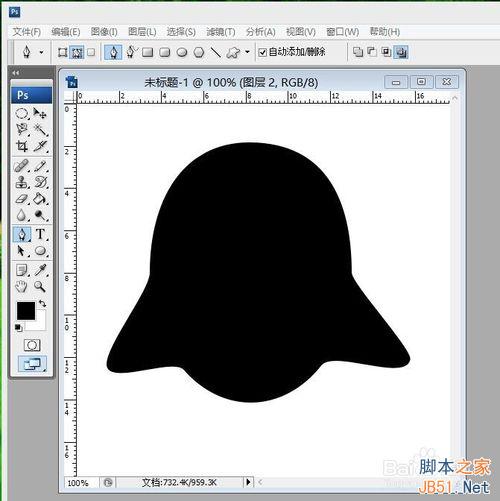Screen dimensions: 500x501
Task: Choose Rectangle shape in options bar
Action: pos(147,52)
